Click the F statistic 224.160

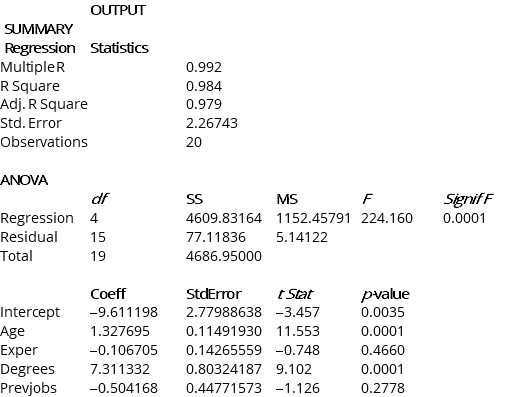click(x=387, y=218)
